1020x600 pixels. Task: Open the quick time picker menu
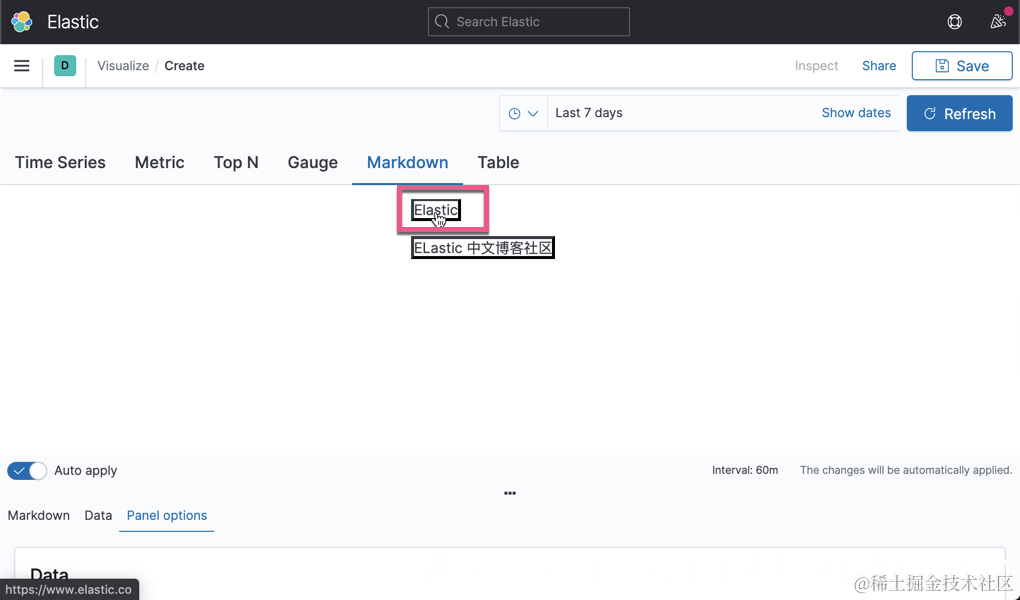523,113
